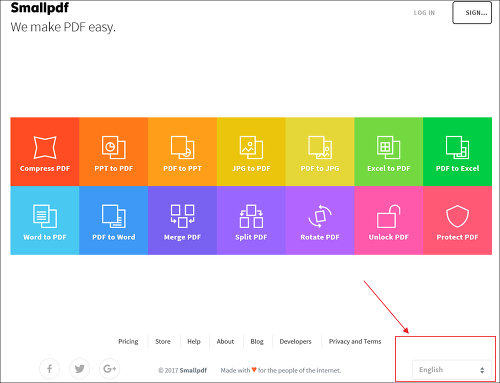Open the Twitter bird icon
500x383 pixels.
[x=79, y=369]
